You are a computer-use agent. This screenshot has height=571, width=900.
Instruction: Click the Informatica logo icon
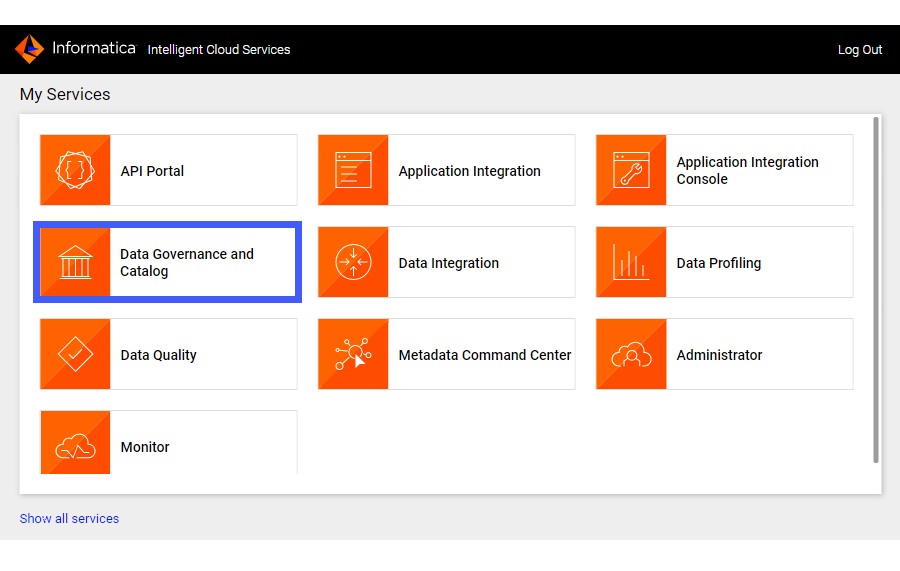pyautogui.click(x=29, y=49)
